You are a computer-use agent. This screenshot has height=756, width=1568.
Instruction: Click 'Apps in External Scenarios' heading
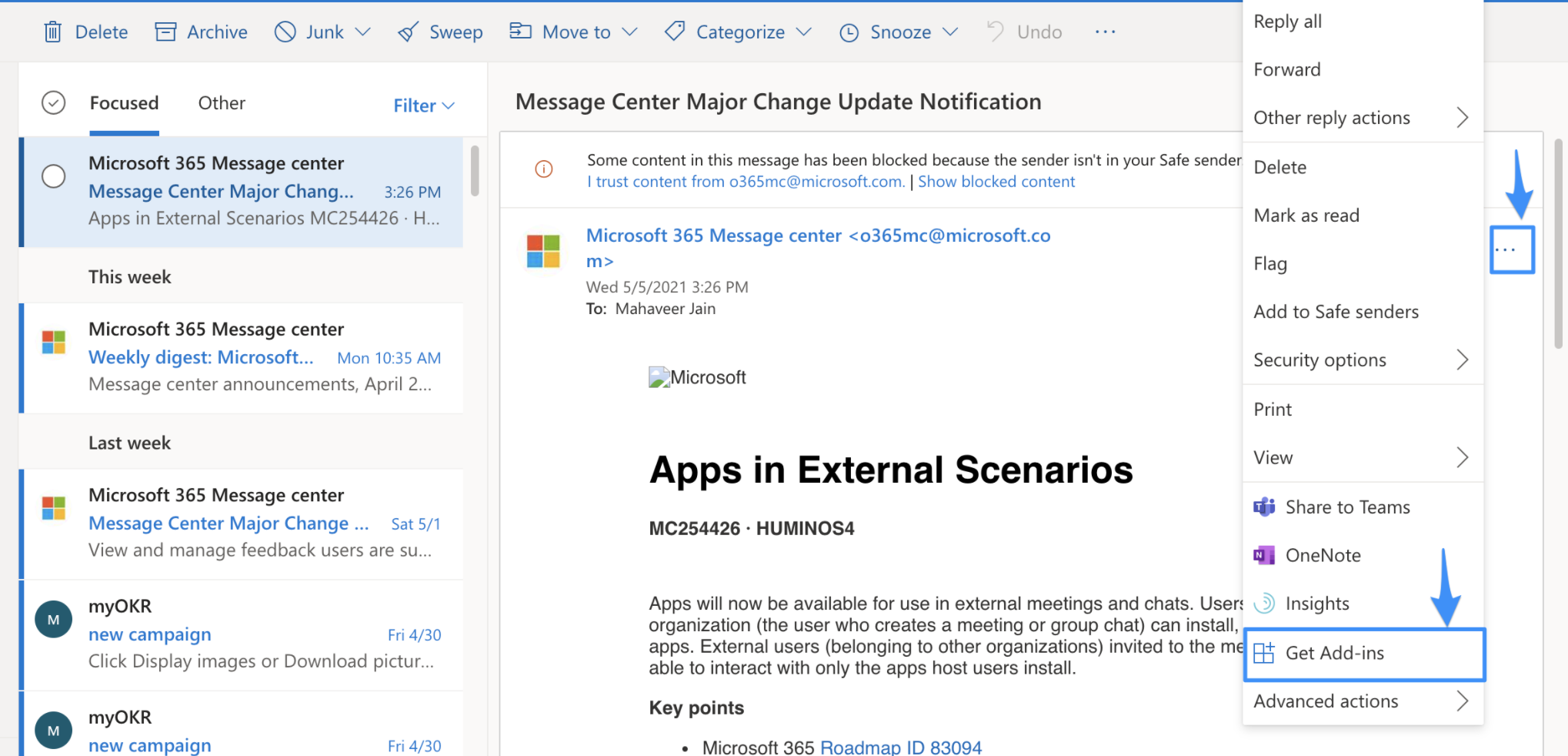(891, 470)
